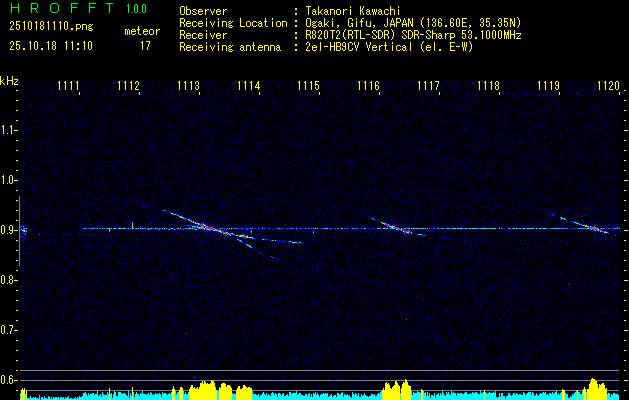Click the Receiver R820T2 SDR-Sharp text
Screen dimensions: 629x400
point(413,35)
